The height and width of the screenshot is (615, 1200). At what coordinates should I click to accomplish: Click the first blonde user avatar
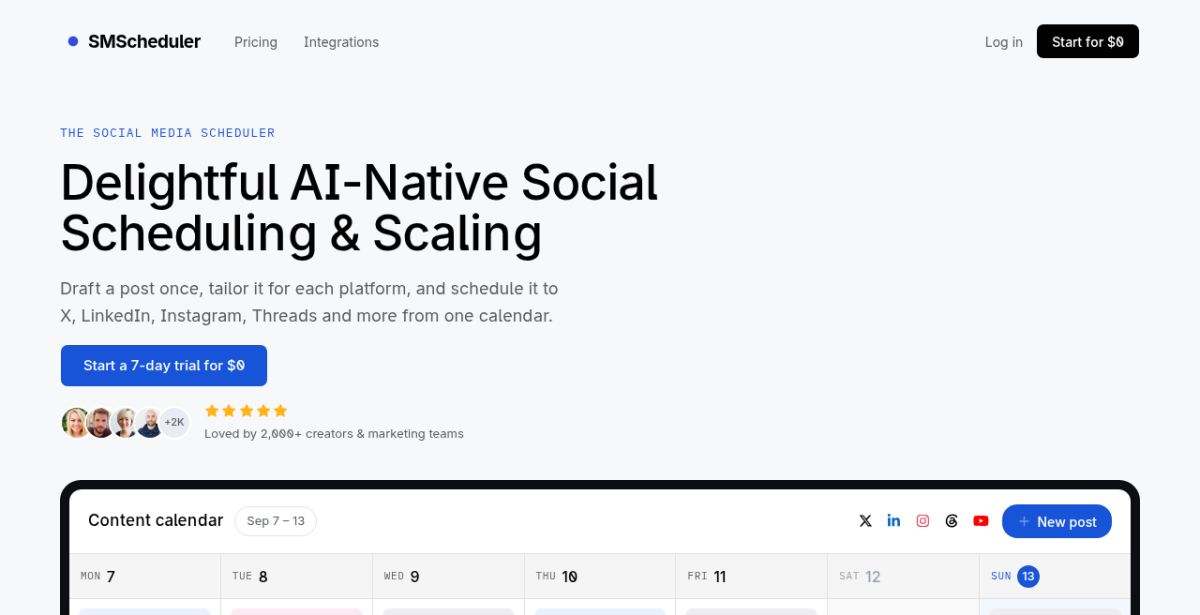tap(76, 423)
